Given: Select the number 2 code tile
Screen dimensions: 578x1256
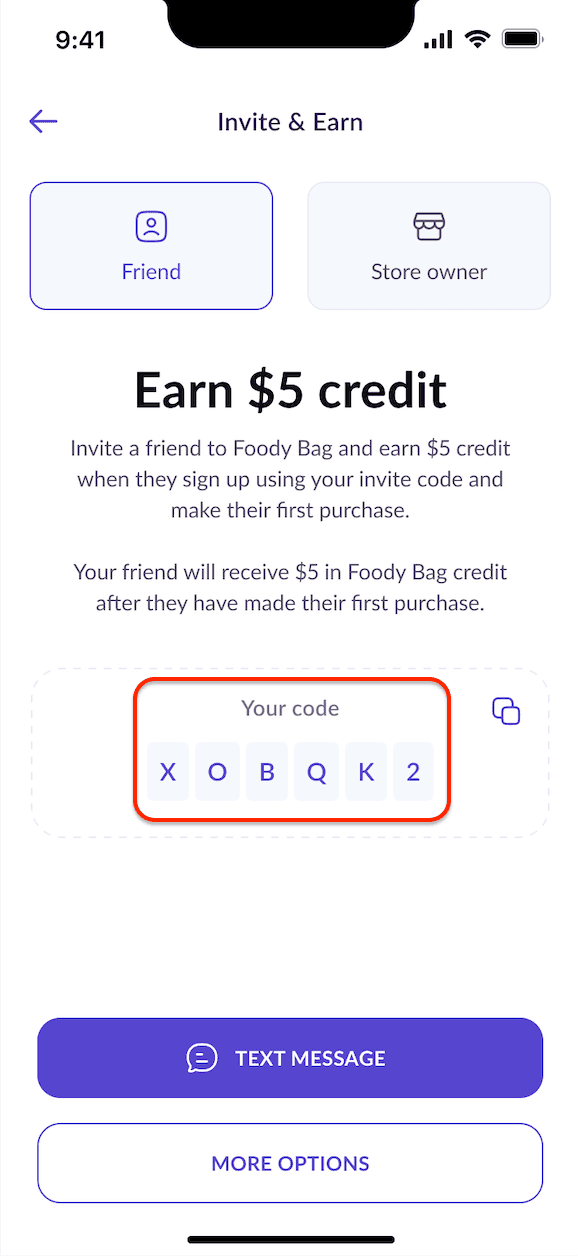Looking at the screenshot, I should click(x=413, y=771).
